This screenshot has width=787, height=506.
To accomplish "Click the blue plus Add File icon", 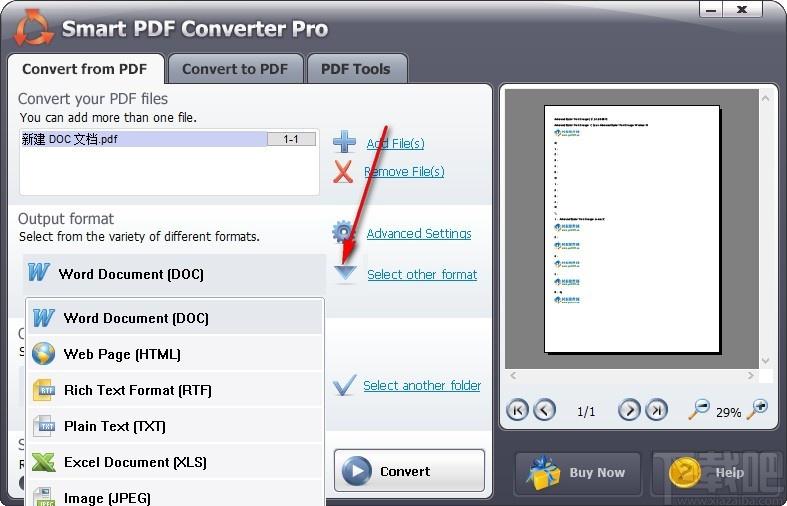I will (344, 142).
